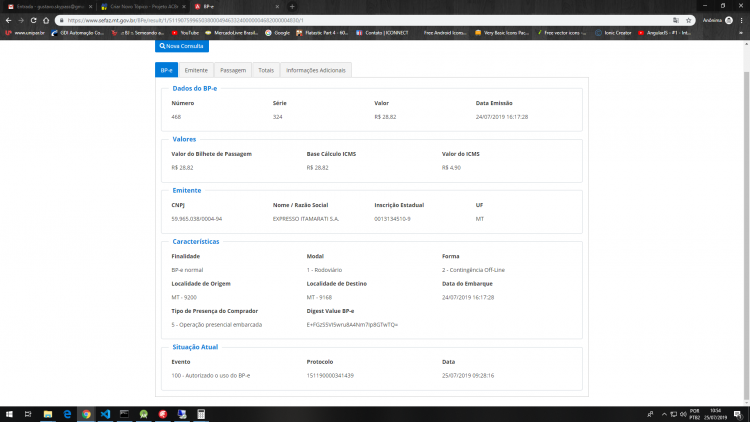
Task: Click the volume speaker tray icon
Action: 683,414
